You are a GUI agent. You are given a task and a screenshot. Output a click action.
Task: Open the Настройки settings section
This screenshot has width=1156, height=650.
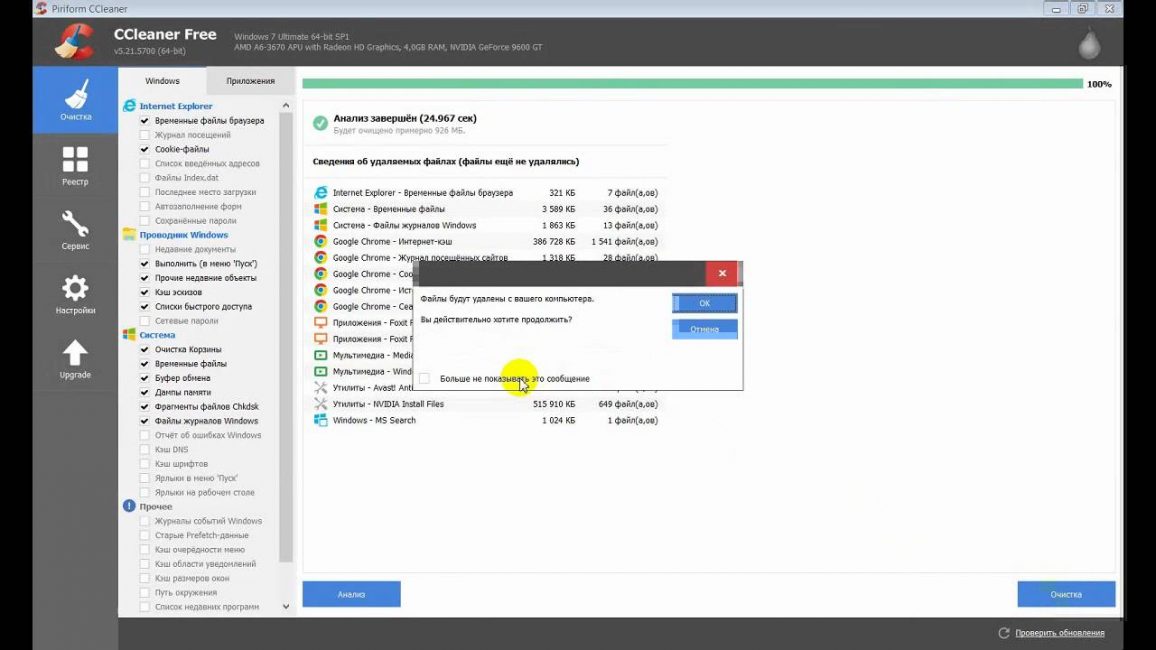[x=75, y=294]
